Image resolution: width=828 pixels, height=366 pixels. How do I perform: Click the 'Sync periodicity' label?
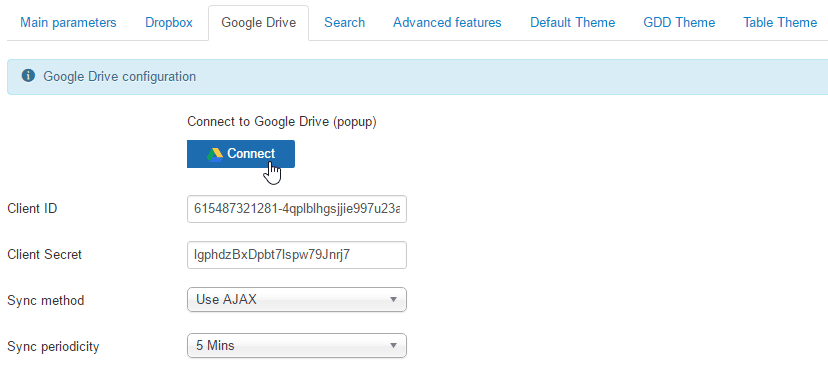(x=53, y=346)
